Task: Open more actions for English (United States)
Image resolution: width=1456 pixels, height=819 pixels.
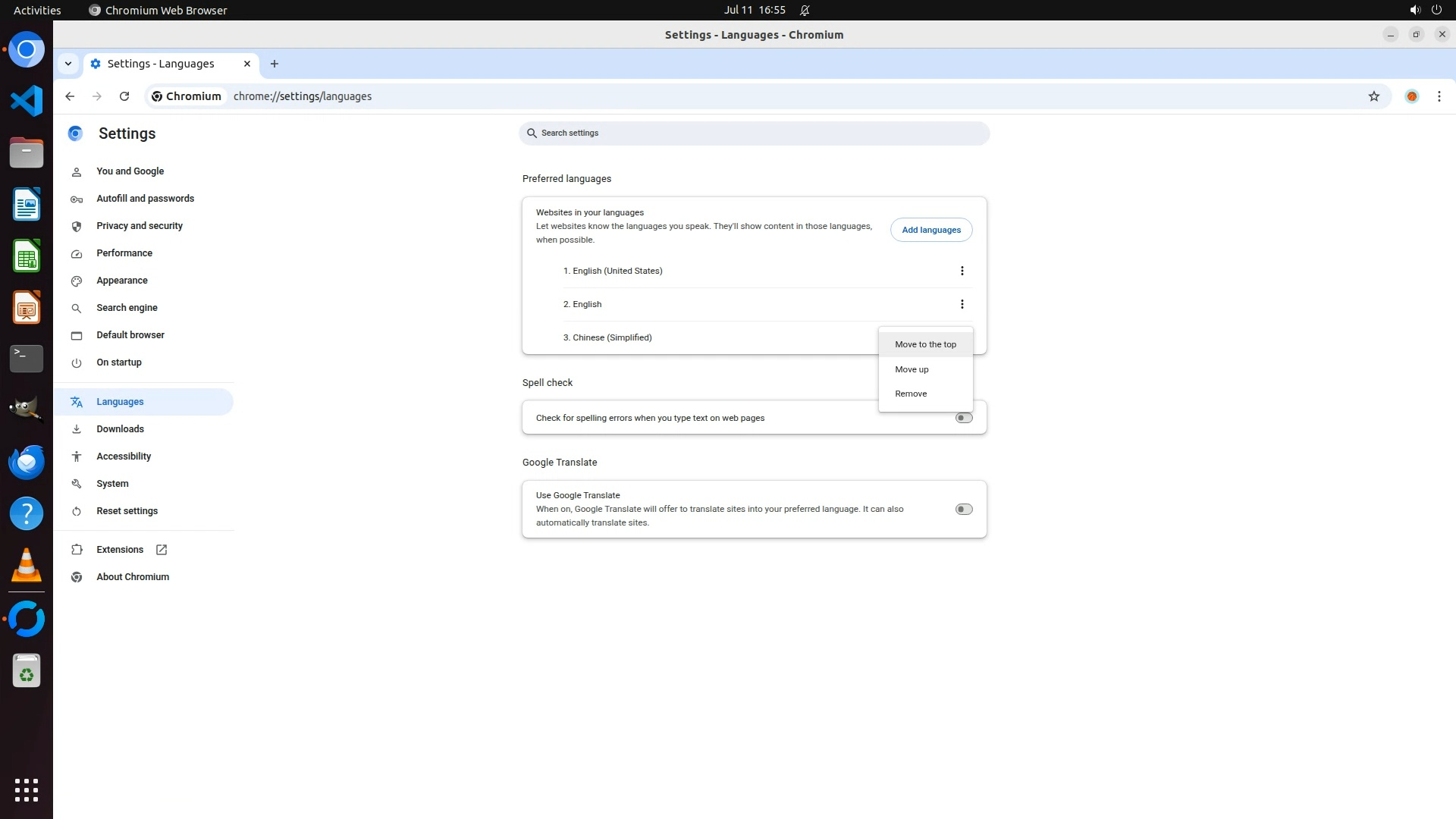Action: point(962,271)
